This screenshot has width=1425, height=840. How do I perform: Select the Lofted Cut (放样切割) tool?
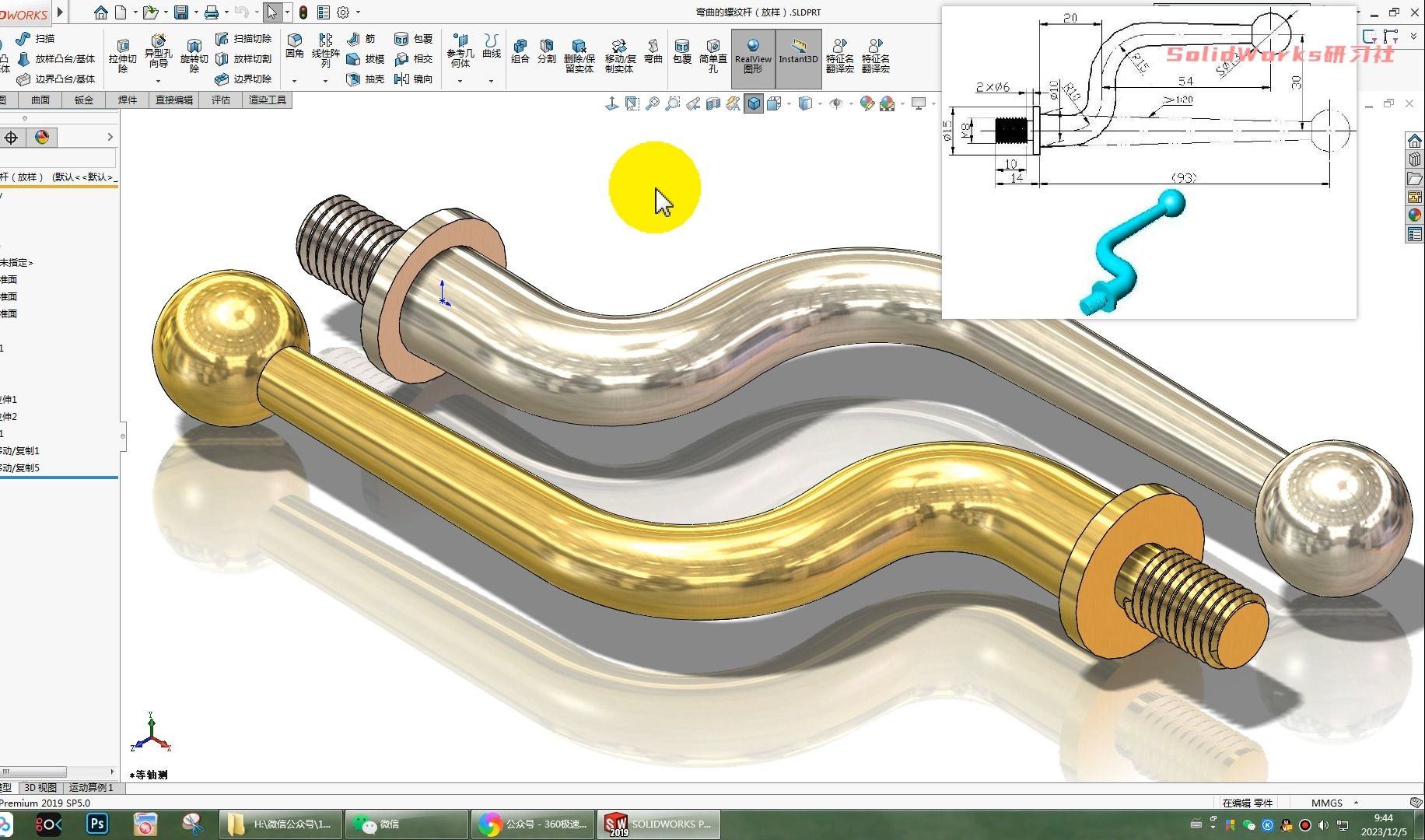(x=243, y=58)
